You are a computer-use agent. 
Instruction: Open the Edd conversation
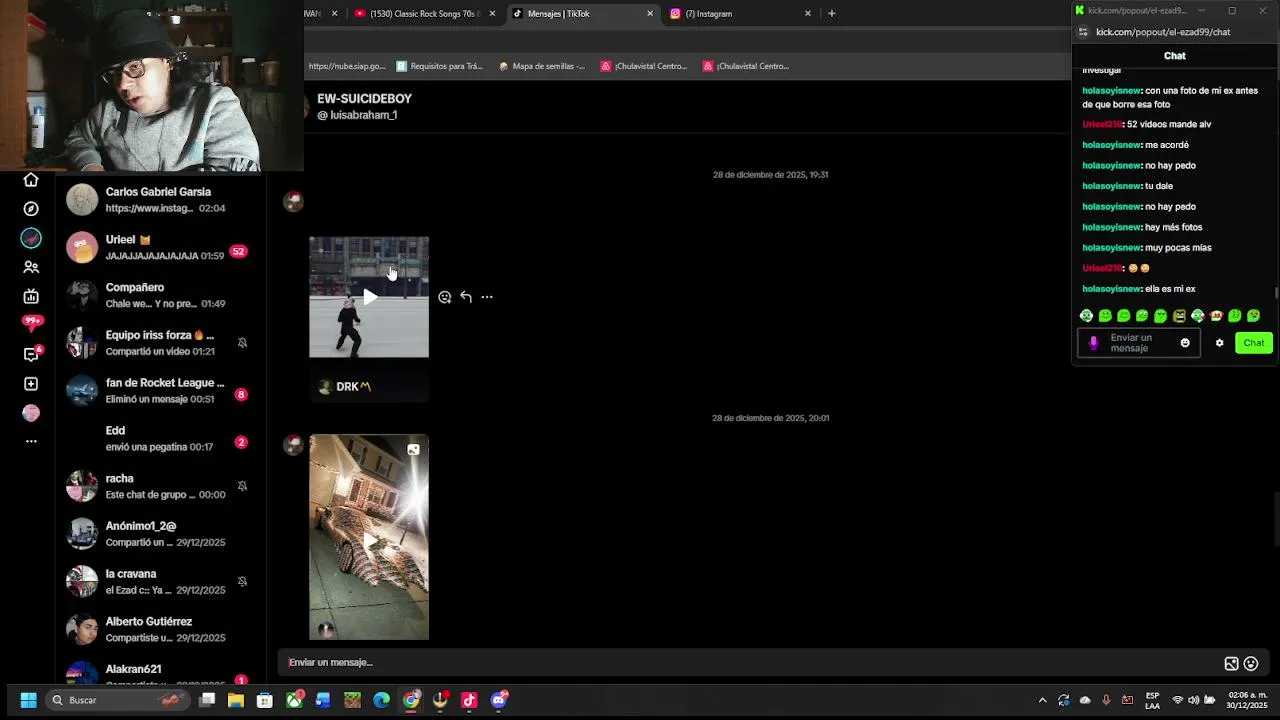click(x=158, y=439)
